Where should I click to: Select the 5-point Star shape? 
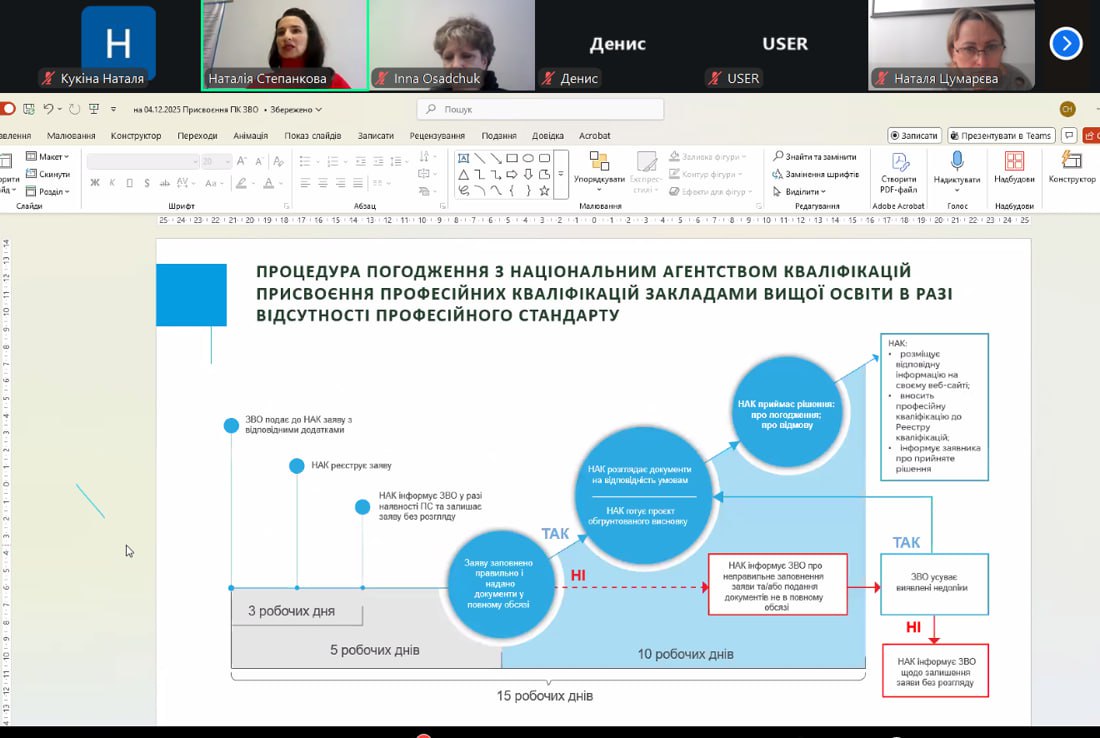[x=544, y=191]
